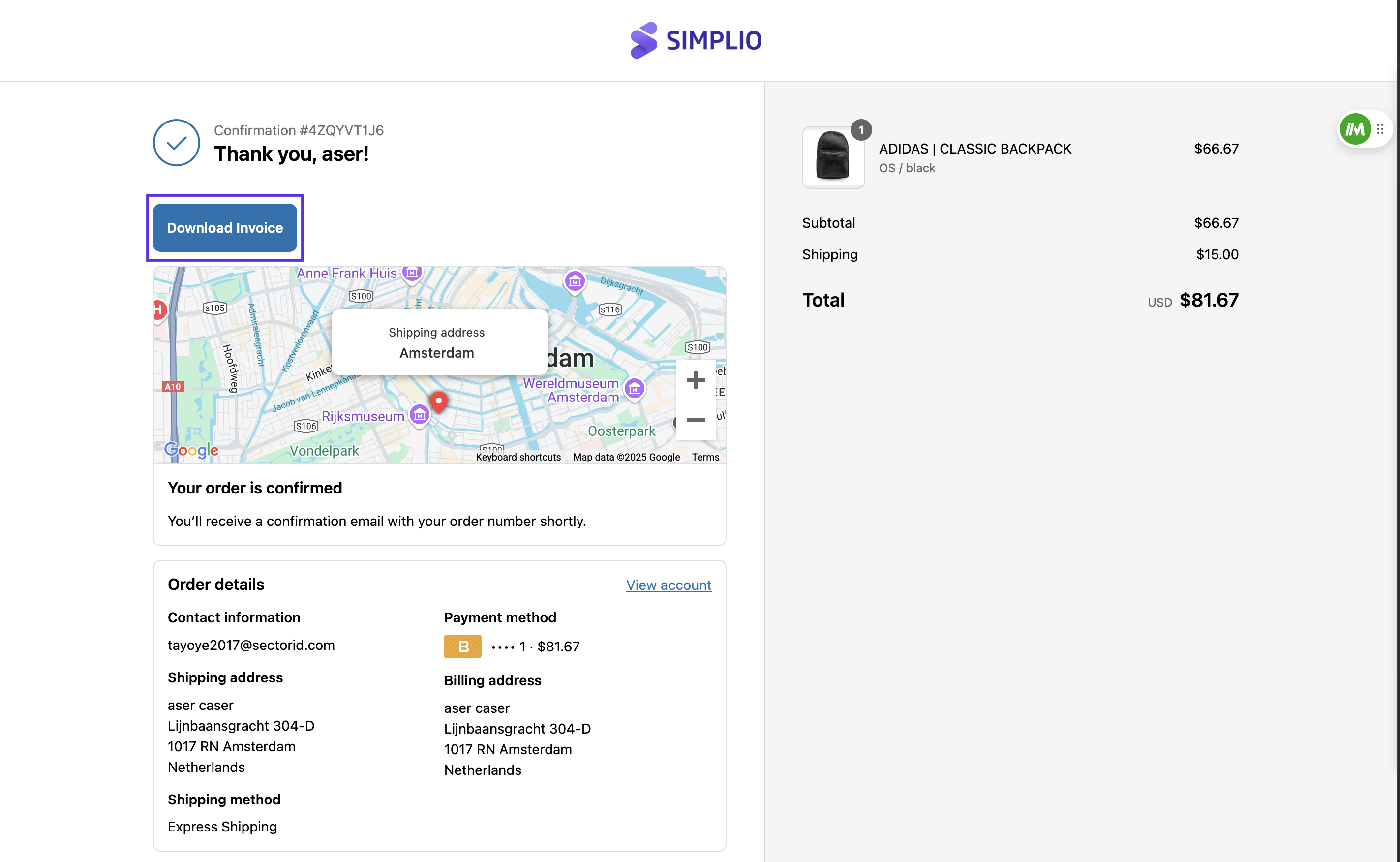Click the Adidas backpack product thumbnail
The width and height of the screenshot is (1400, 862).
[833, 157]
